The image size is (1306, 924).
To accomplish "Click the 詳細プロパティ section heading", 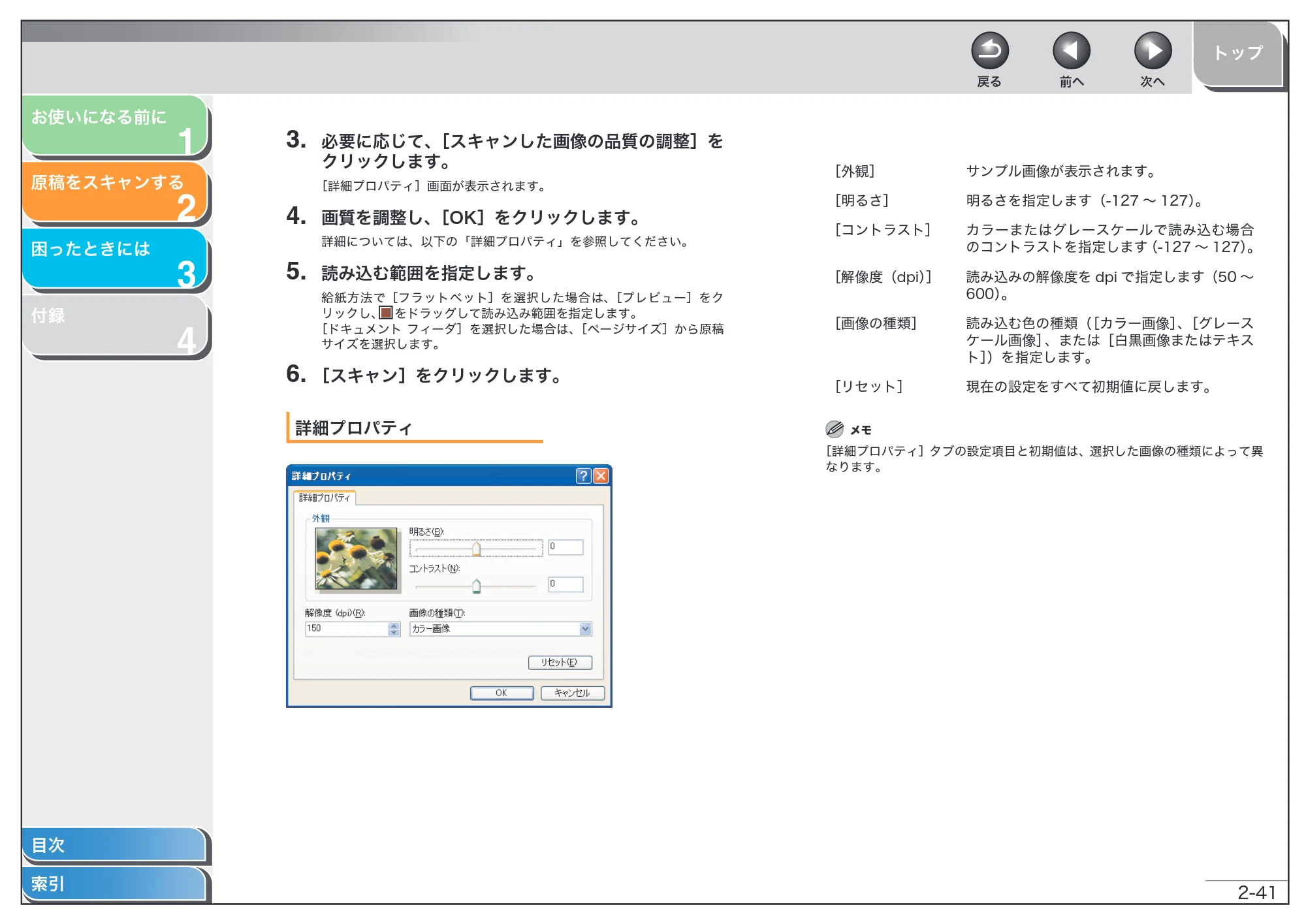I will (x=353, y=428).
